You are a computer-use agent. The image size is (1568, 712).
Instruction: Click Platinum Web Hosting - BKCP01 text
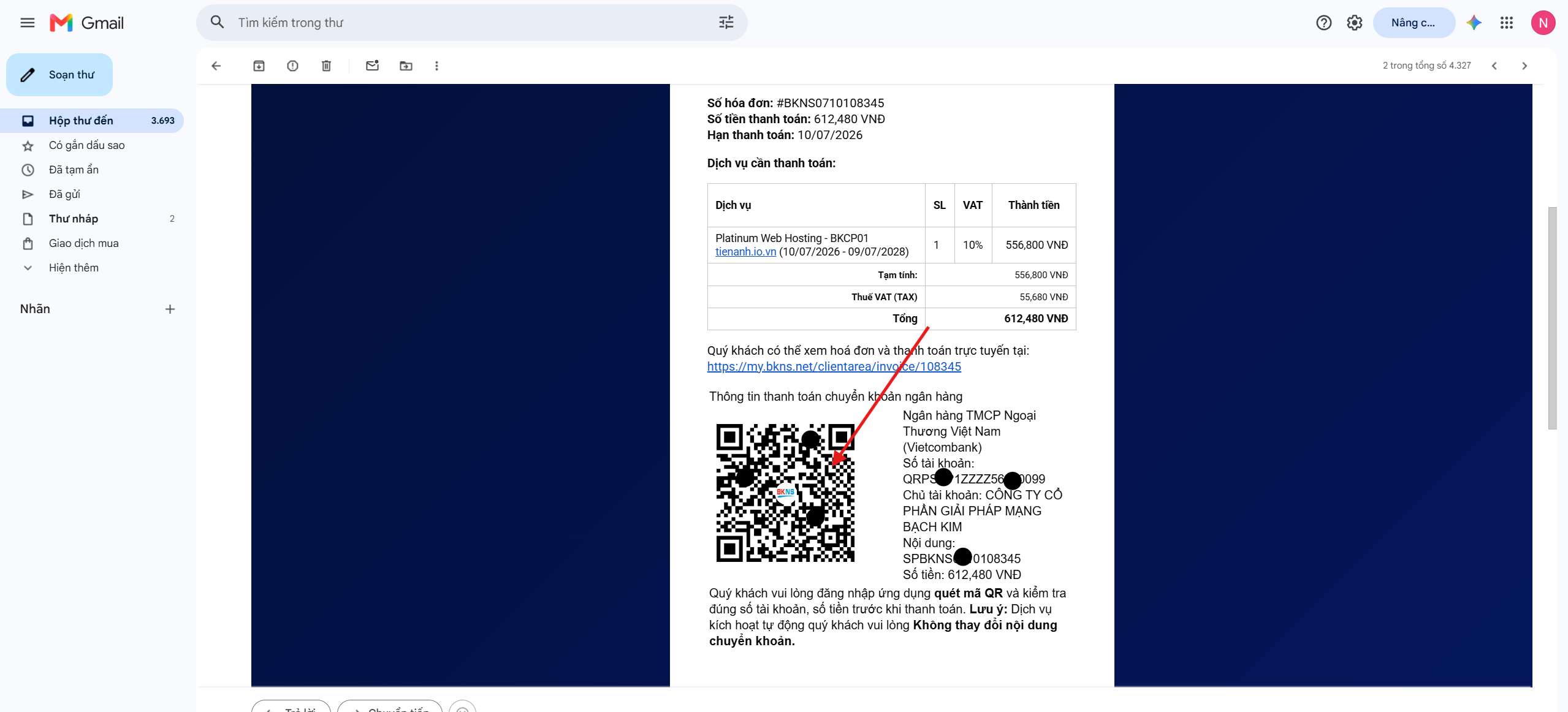click(791, 238)
